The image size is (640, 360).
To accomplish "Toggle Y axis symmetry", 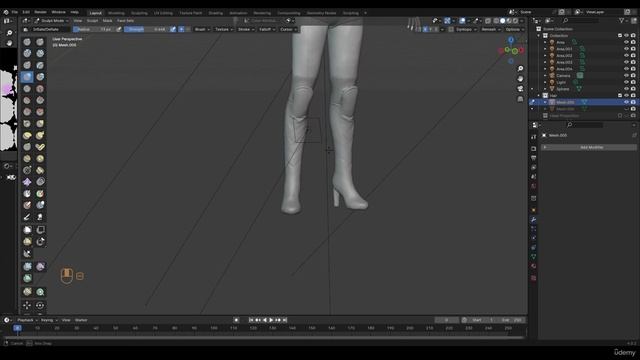I will pyautogui.click(x=431, y=29).
